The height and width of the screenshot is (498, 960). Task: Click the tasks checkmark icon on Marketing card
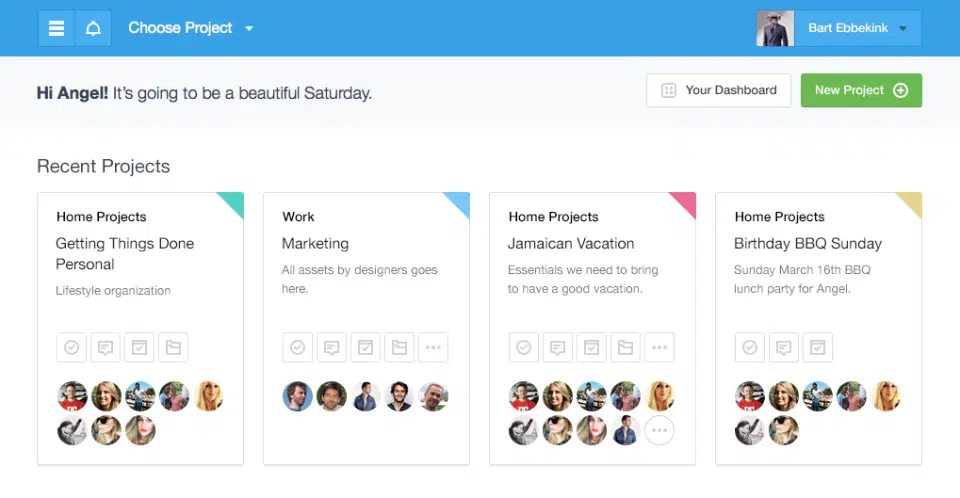(x=297, y=347)
